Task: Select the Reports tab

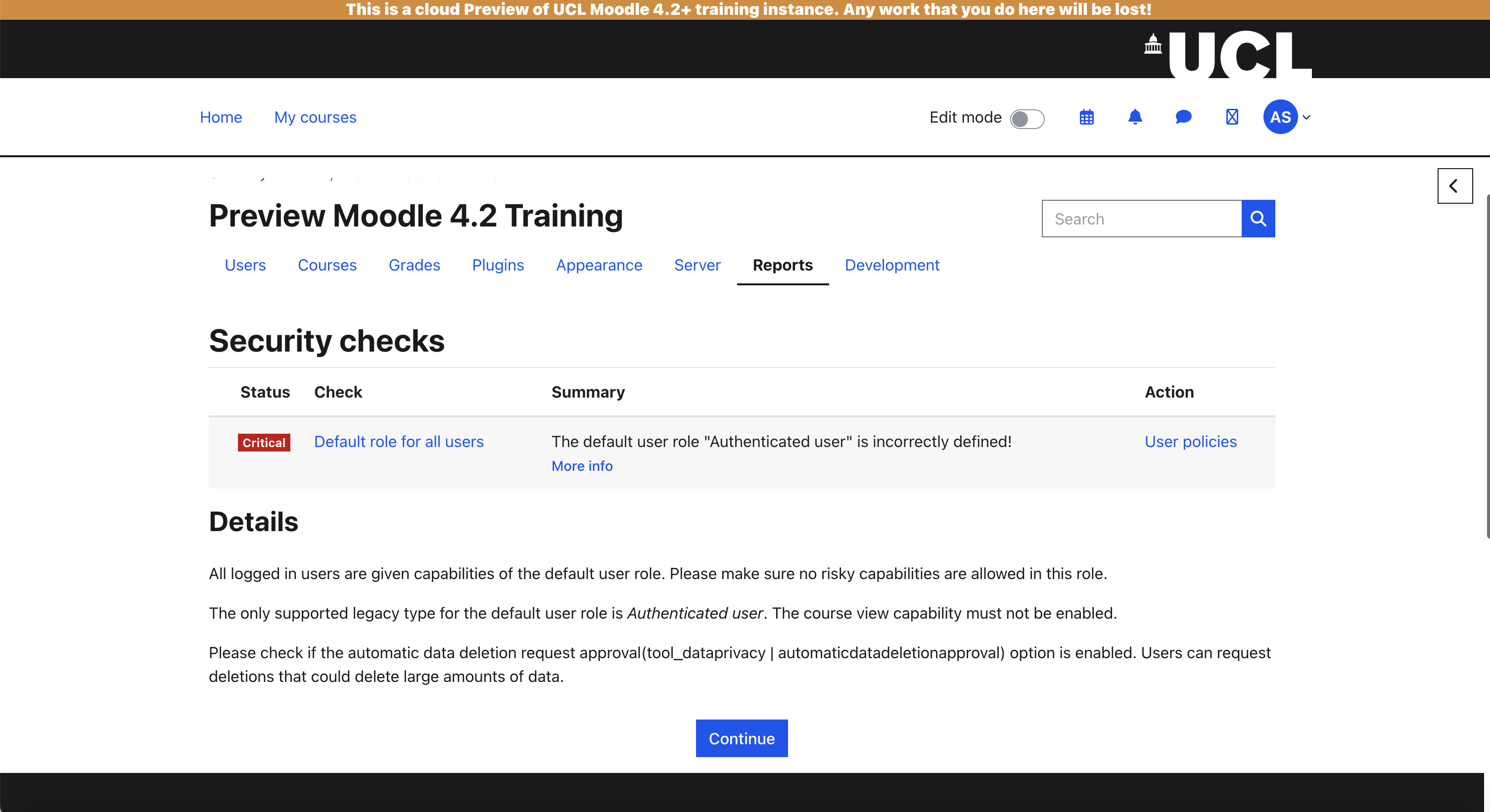Action: 783,265
